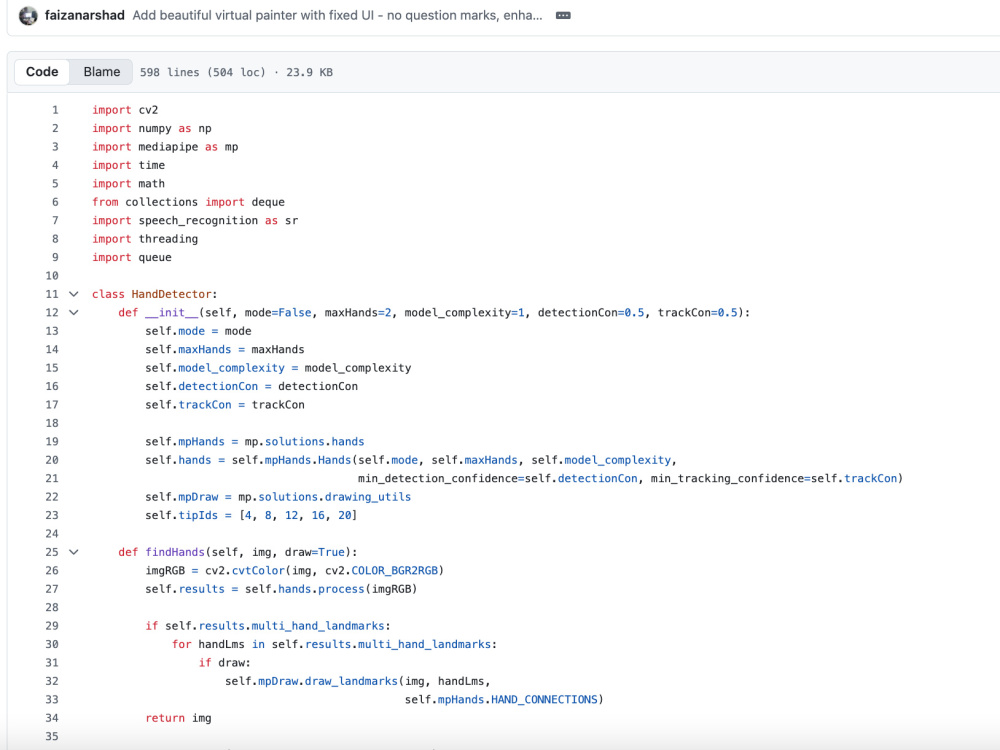
Task: Open the faizanarshad author profile link
Action: pos(84,15)
